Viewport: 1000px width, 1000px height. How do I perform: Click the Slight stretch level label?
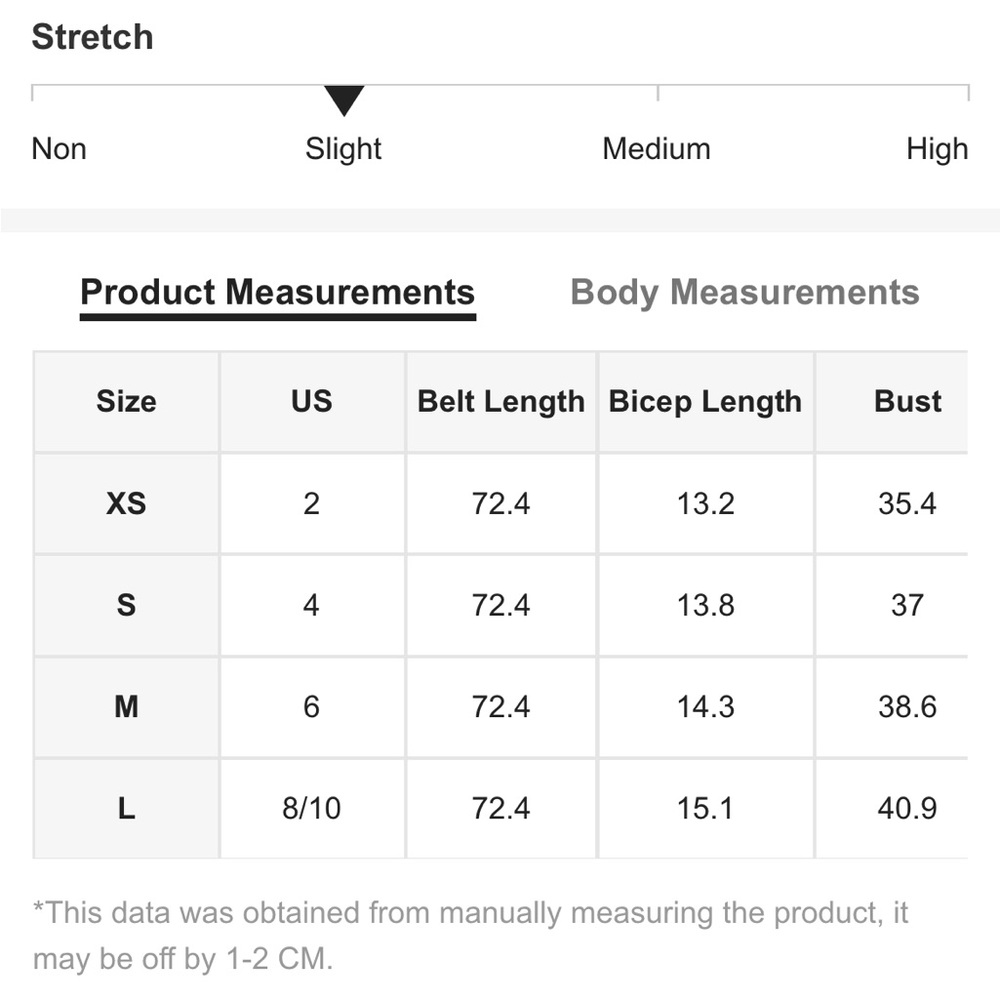pos(343,149)
